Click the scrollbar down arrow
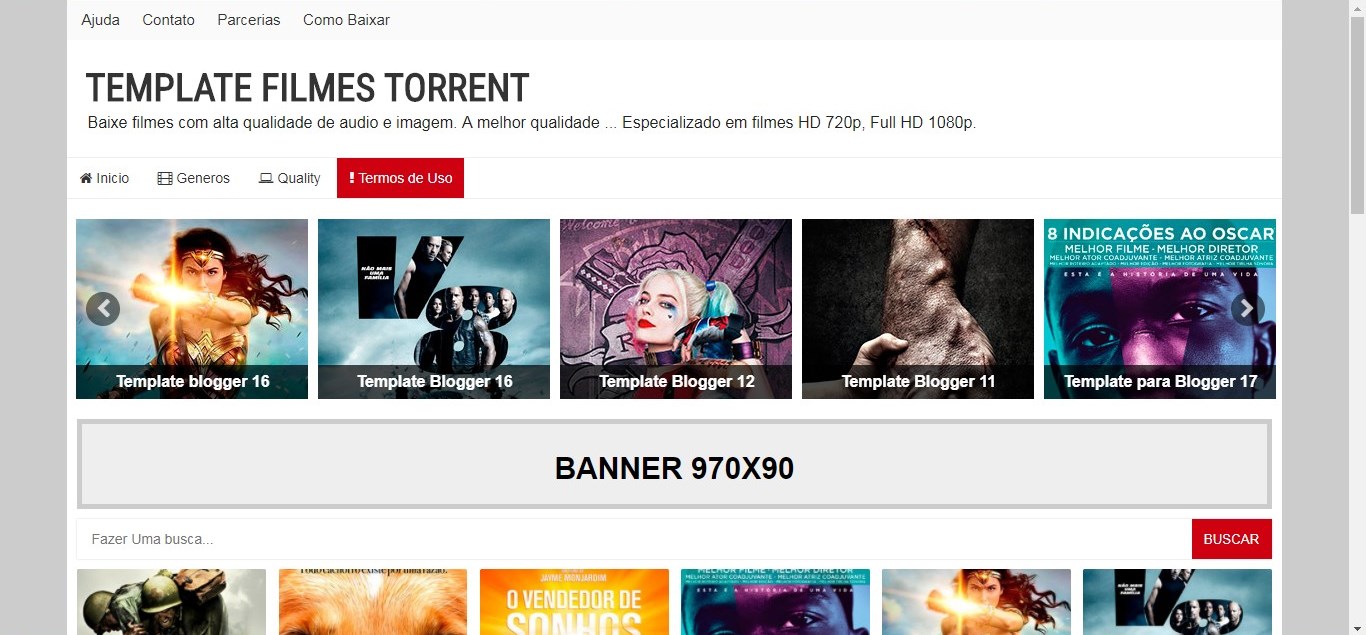The height and width of the screenshot is (635, 1366). (1358, 626)
